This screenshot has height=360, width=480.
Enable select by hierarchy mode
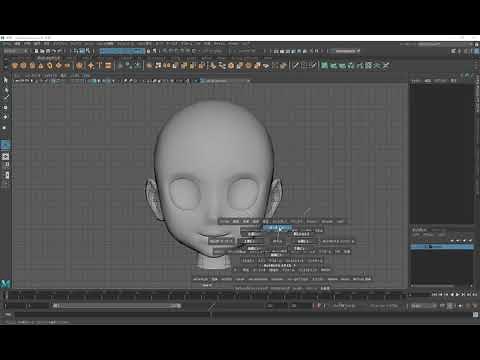point(76,51)
